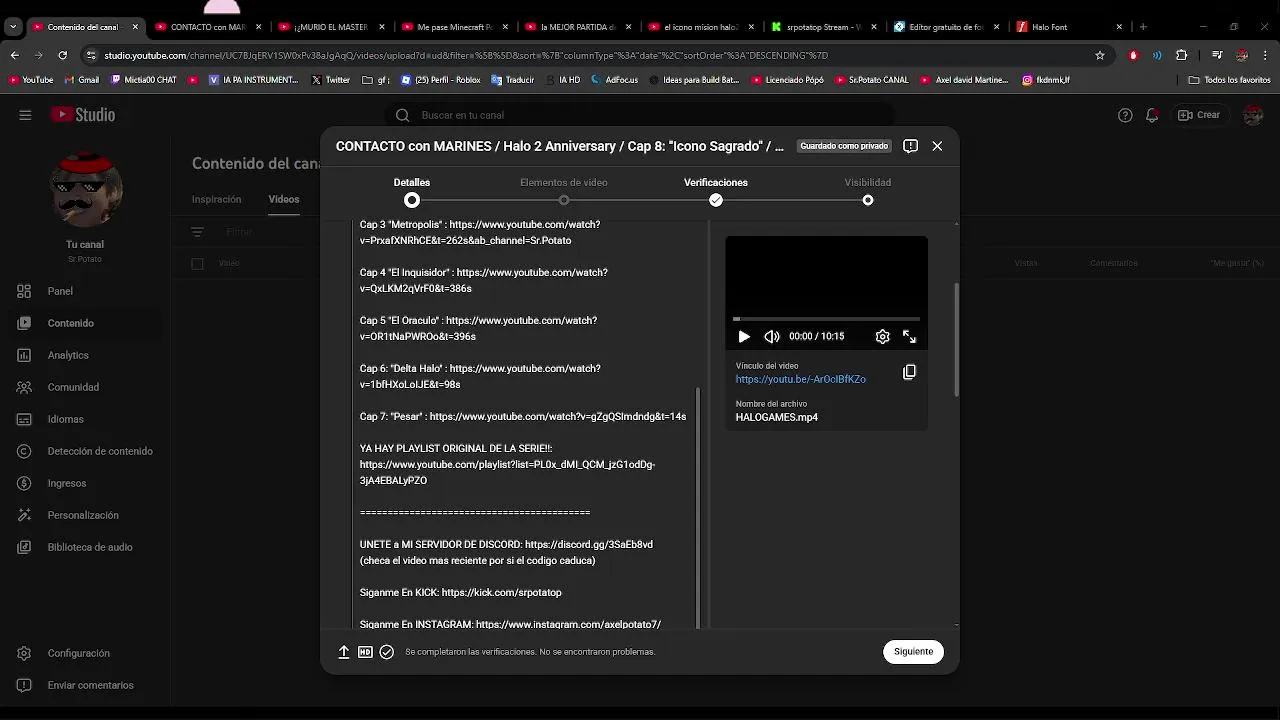Click the HD processing icon
The width and height of the screenshot is (1280, 720).
[365, 652]
